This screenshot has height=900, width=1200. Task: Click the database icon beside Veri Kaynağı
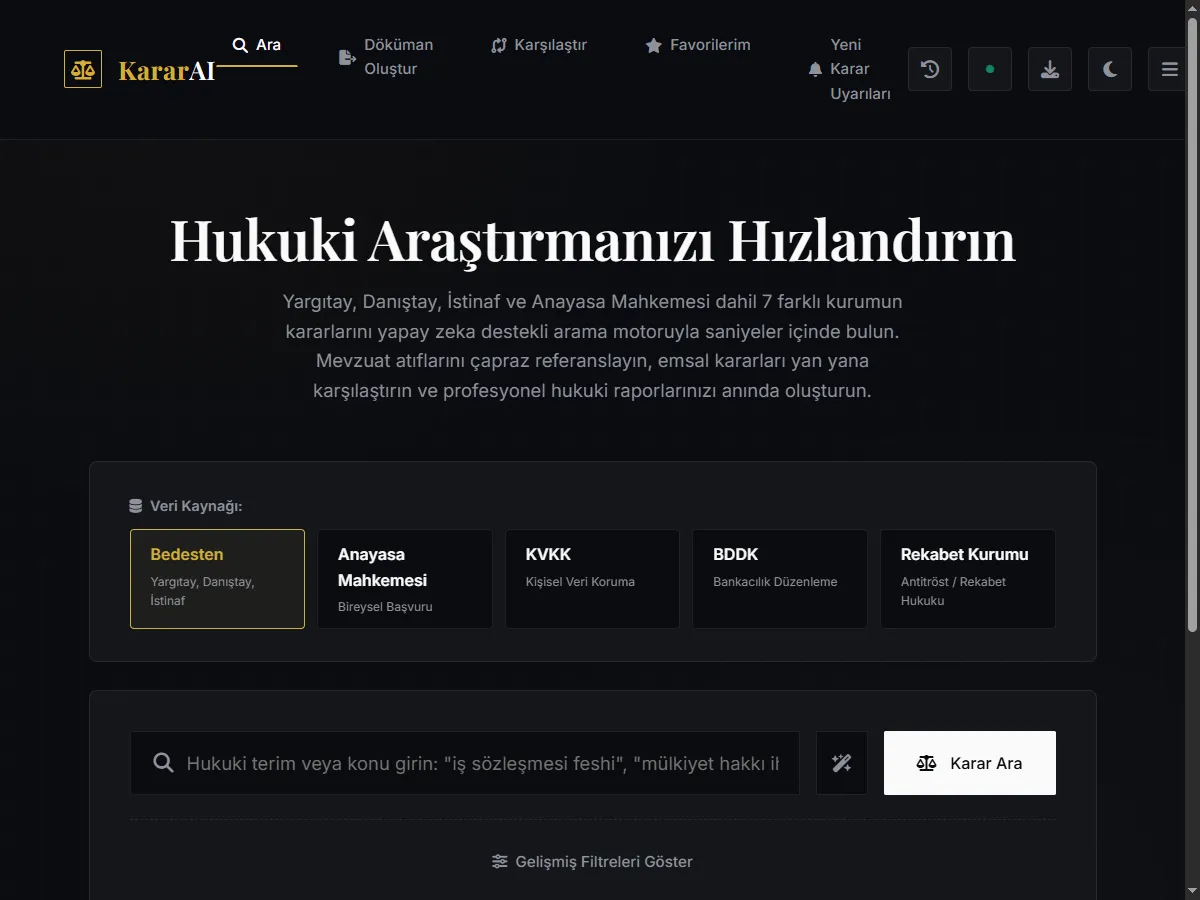pos(136,506)
